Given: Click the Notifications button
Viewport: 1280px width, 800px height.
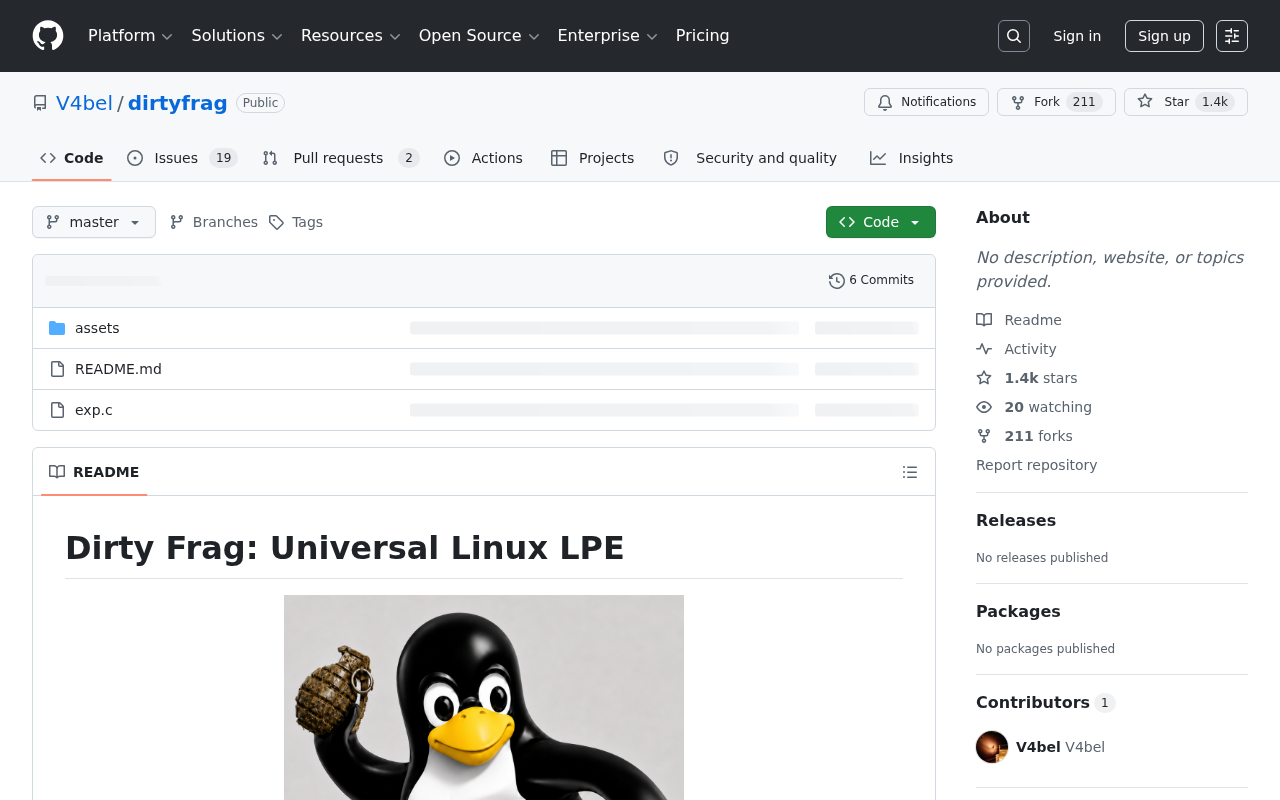Looking at the screenshot, I should 926,102.
